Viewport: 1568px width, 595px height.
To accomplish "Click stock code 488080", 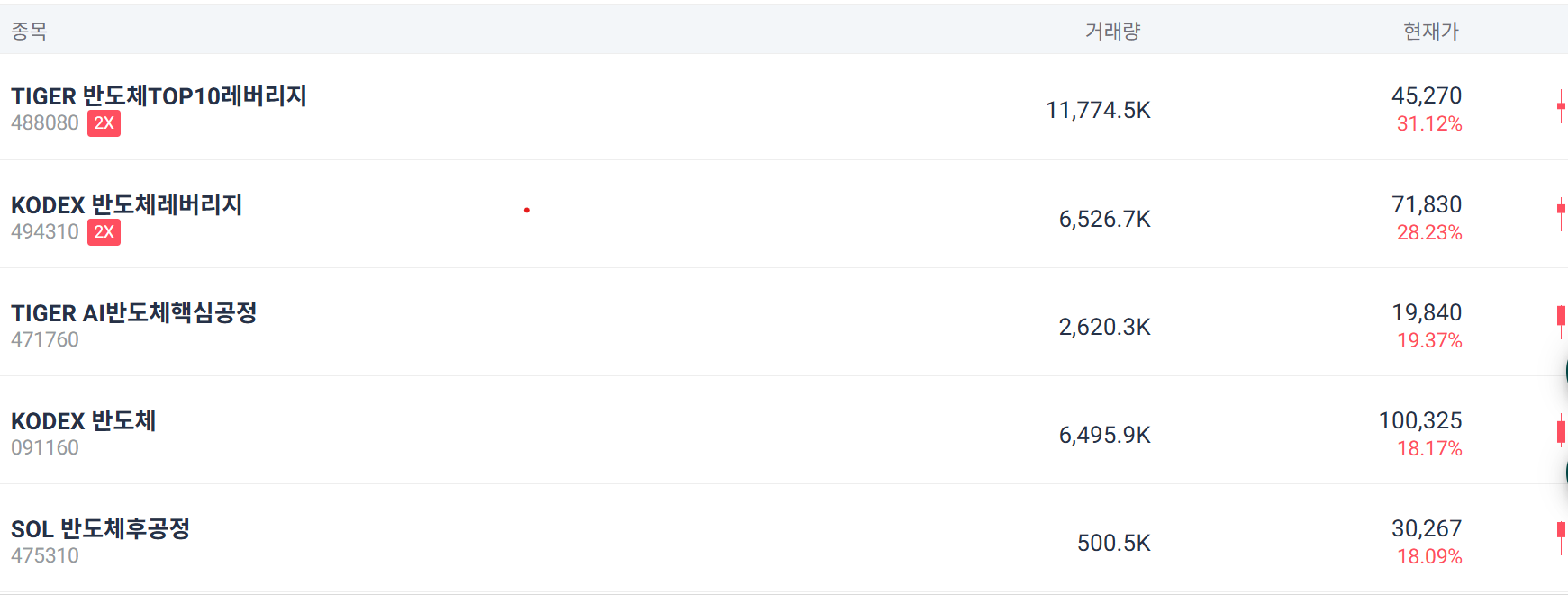I will tap(45, 124).
